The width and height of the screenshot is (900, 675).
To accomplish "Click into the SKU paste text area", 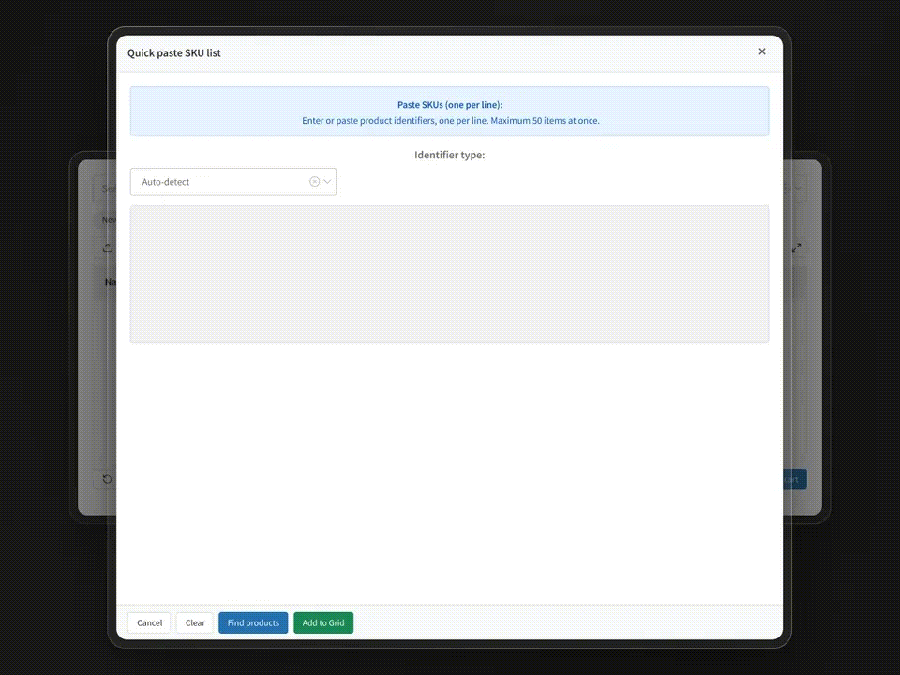I will [x=449, y=274].
